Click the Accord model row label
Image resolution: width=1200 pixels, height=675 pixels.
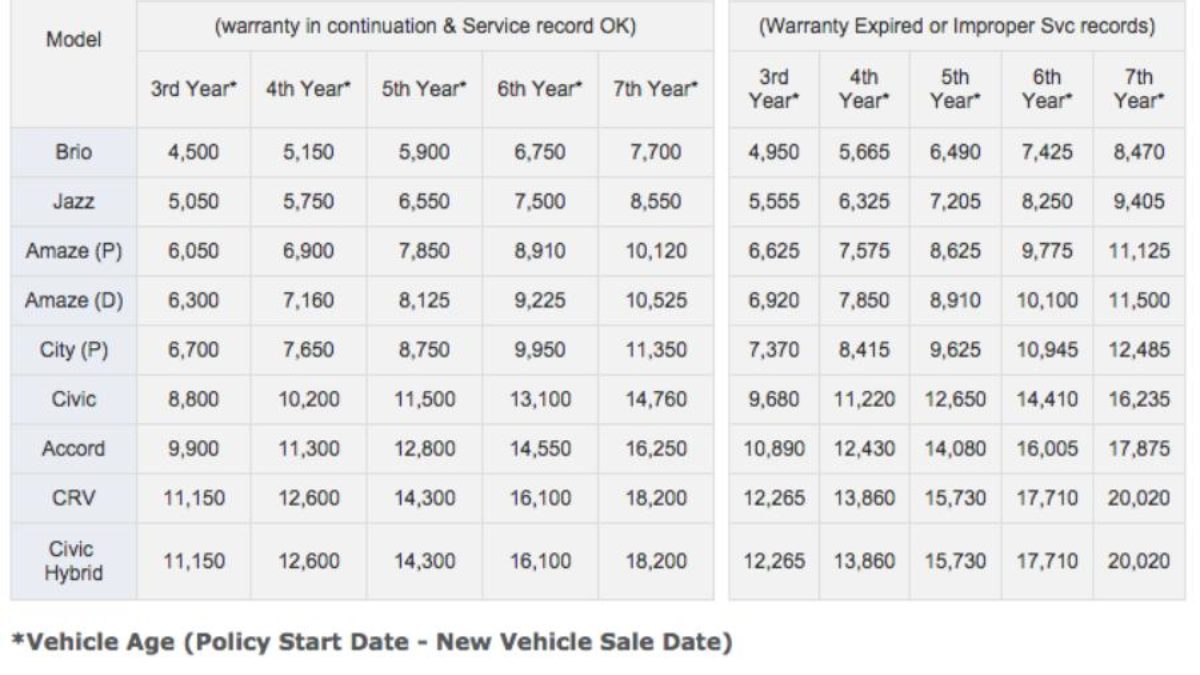coord(73,449)
